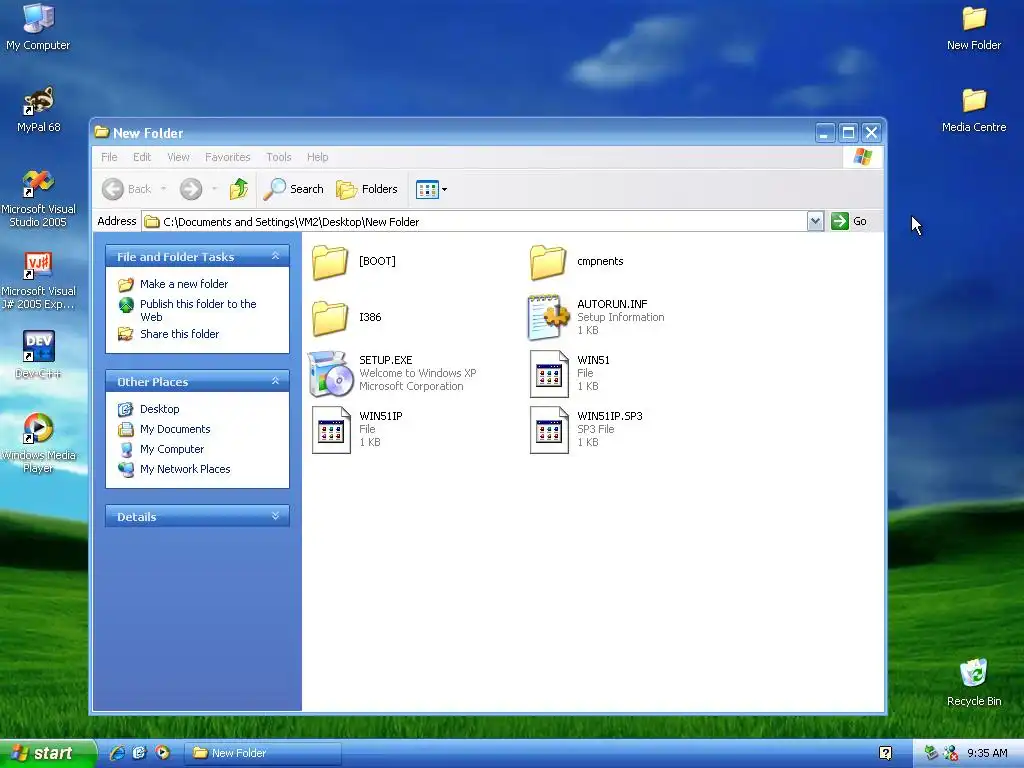This screenshot has height=768, width=1024.
Task: Click the Safely Remove Hardware tray icon
Action: 931,753
